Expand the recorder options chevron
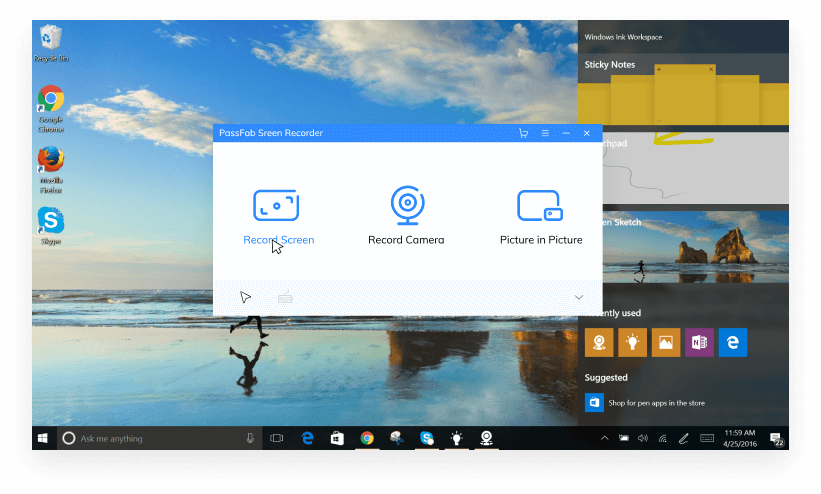 pos(579,297)
